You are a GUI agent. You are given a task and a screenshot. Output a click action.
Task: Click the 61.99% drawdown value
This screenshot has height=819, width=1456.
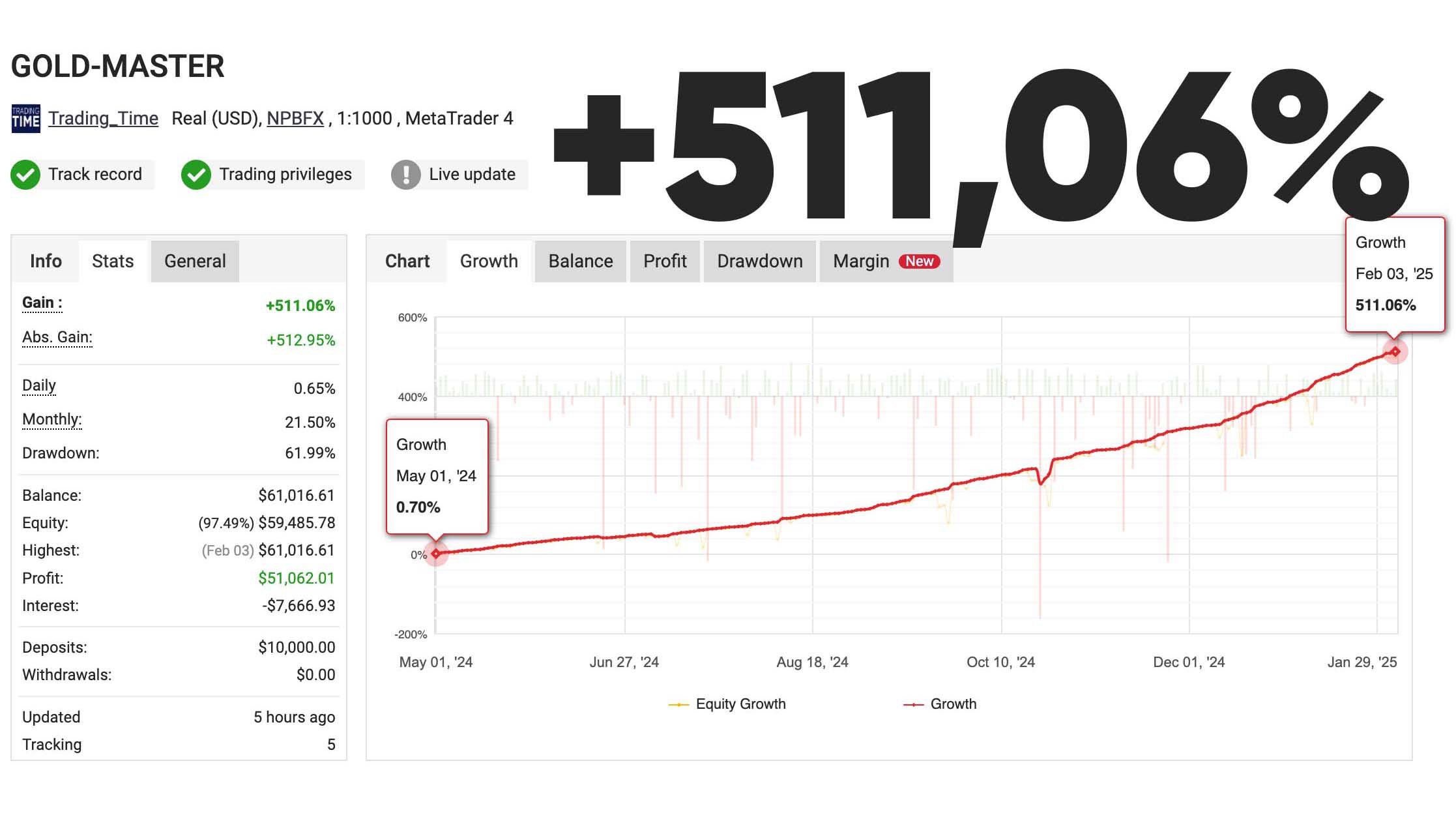pos(310,453)
